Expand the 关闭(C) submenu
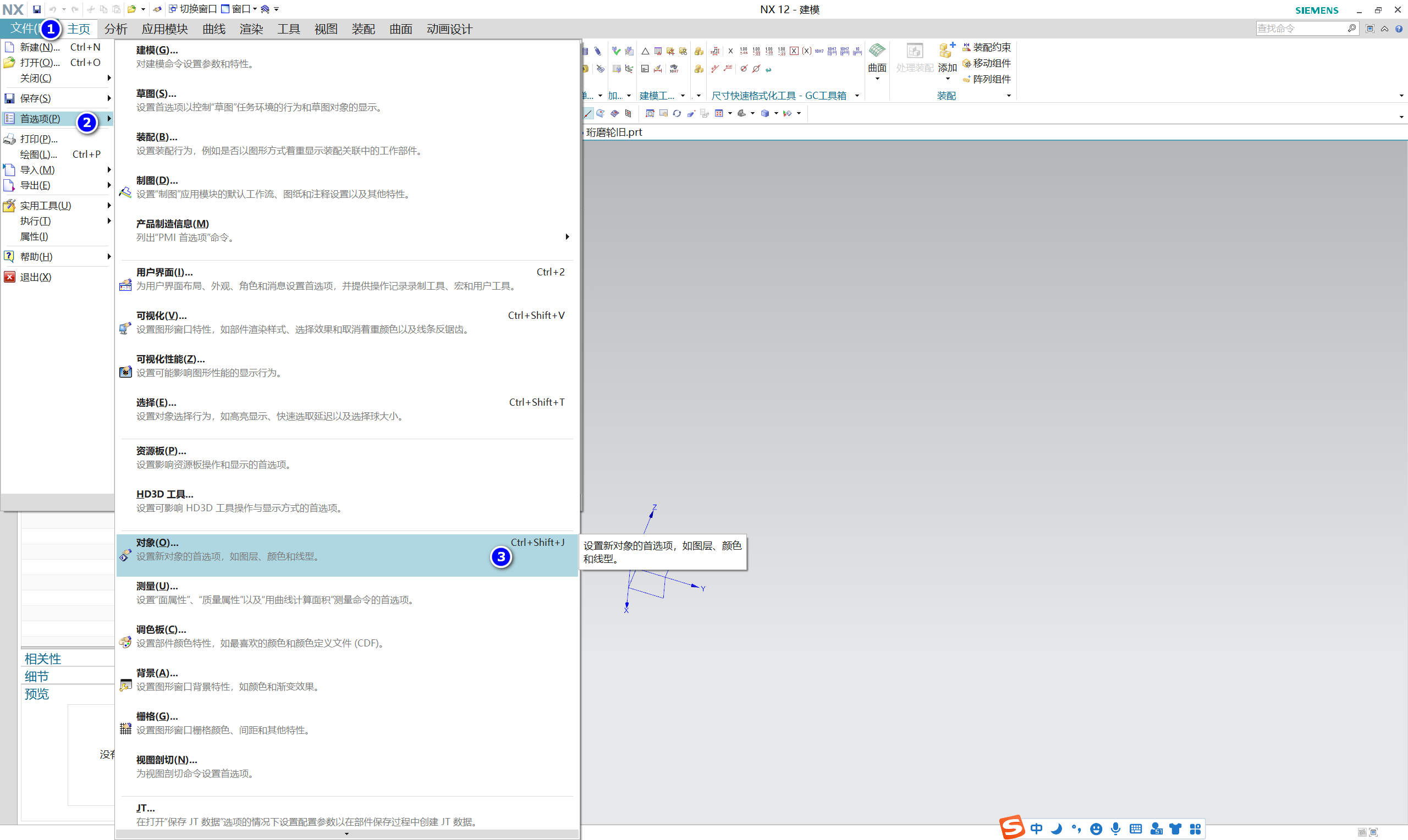The height and width of the screenshot is (840, 1408). pyautogui.click(x=57, y=78)
